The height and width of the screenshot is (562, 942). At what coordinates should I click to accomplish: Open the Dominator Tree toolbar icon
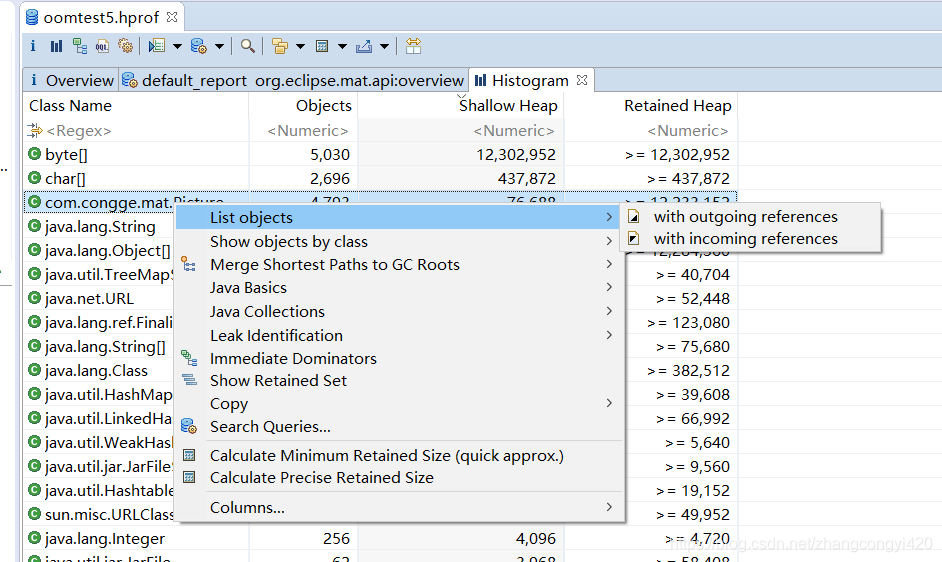(79, 46)
